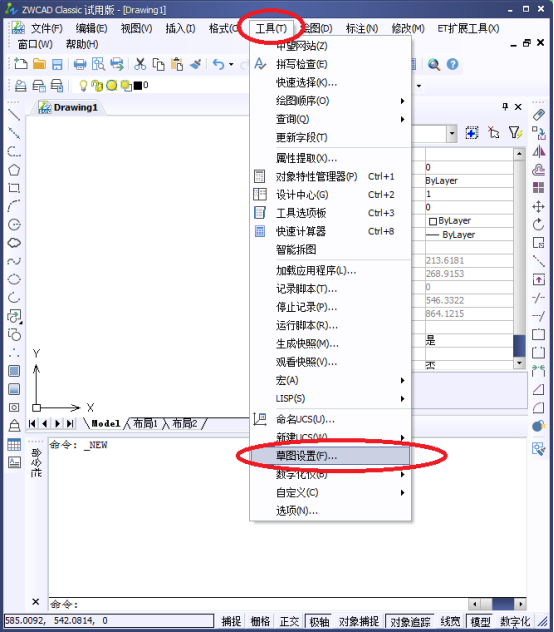Viewport: 554px width, 632px height.
Task: Select the Line drawing tool
Action: 14,115
